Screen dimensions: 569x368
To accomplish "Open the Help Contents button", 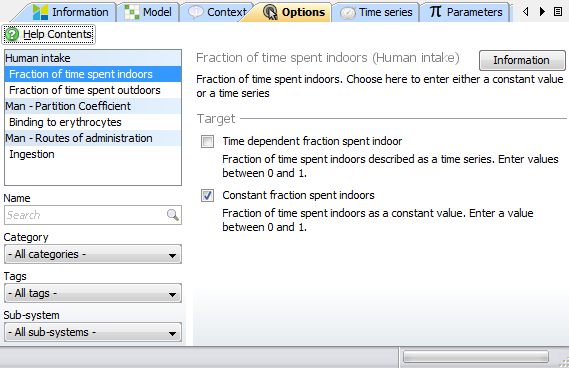I will coord(49,34).
